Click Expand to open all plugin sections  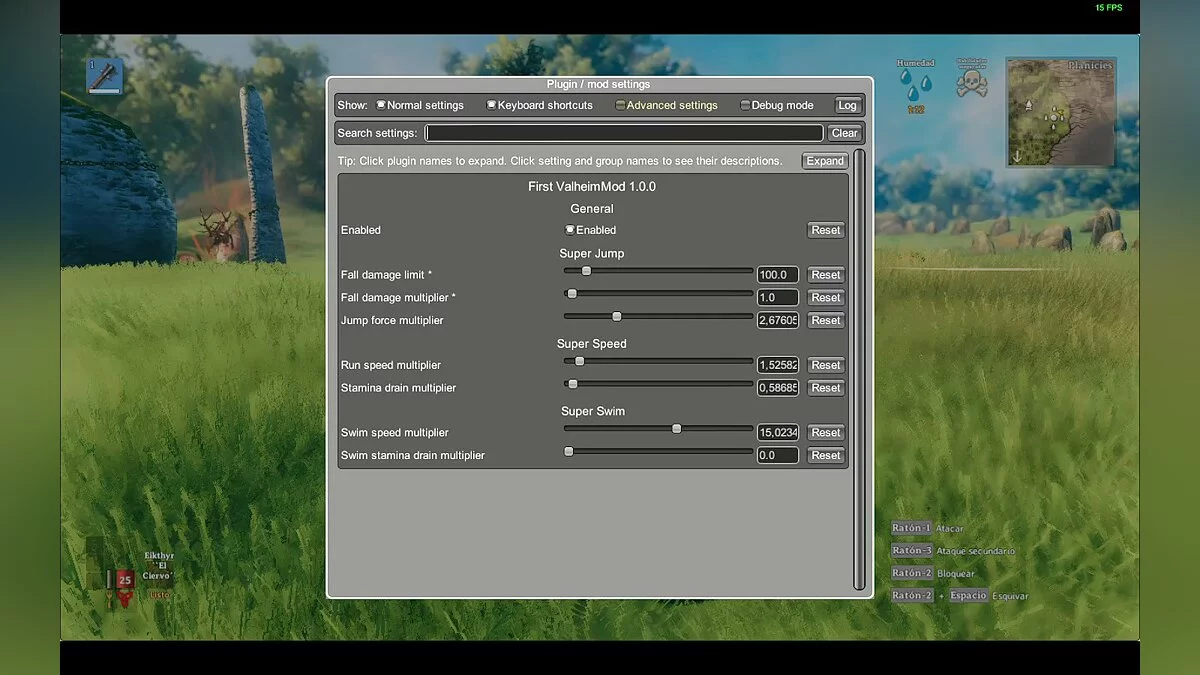click(x=824, y=160)
